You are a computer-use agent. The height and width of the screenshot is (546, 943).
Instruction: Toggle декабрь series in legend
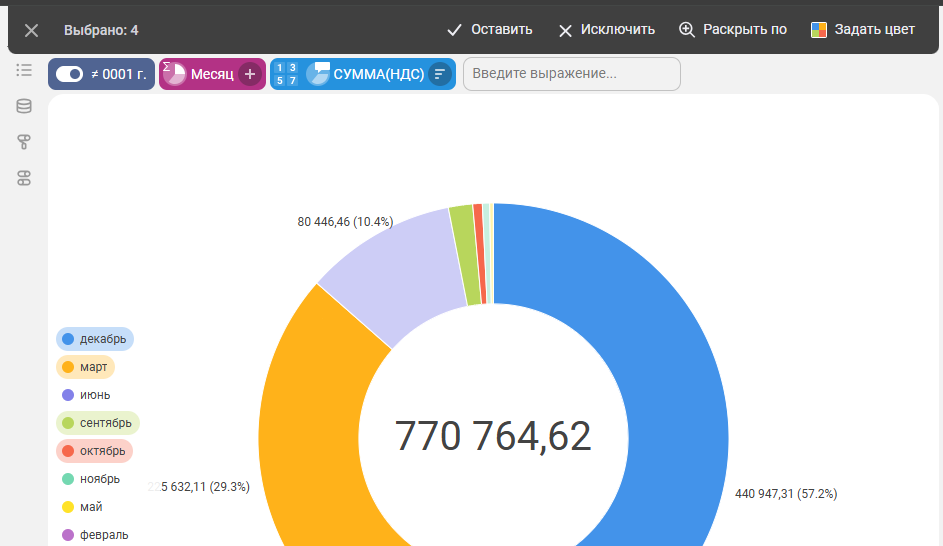click(x=95, y=339)
